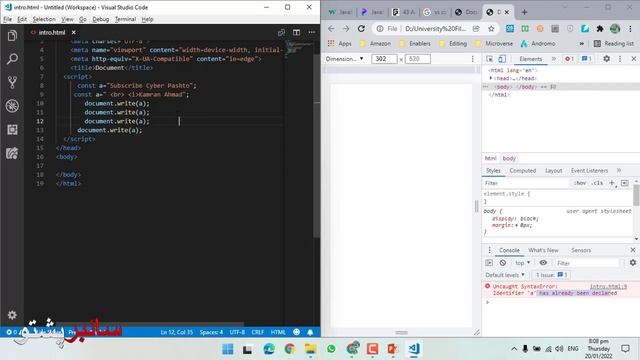This screenshot has height=360, width=640.
Task: Show console sidebar panel
Action: (x=489, y=263)
